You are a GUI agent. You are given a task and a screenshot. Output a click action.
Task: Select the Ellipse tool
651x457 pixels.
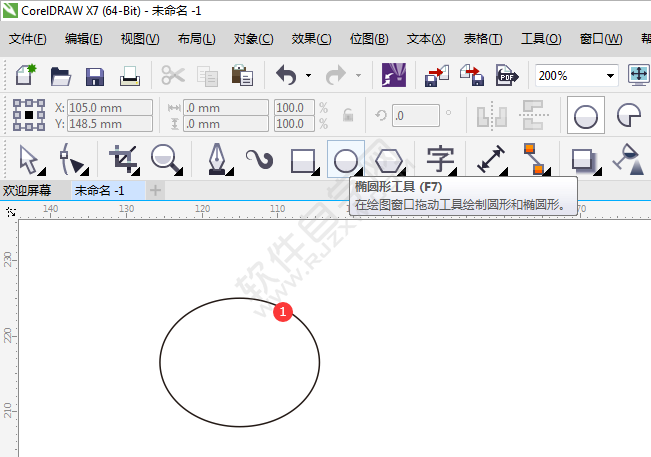coord(346,160)
